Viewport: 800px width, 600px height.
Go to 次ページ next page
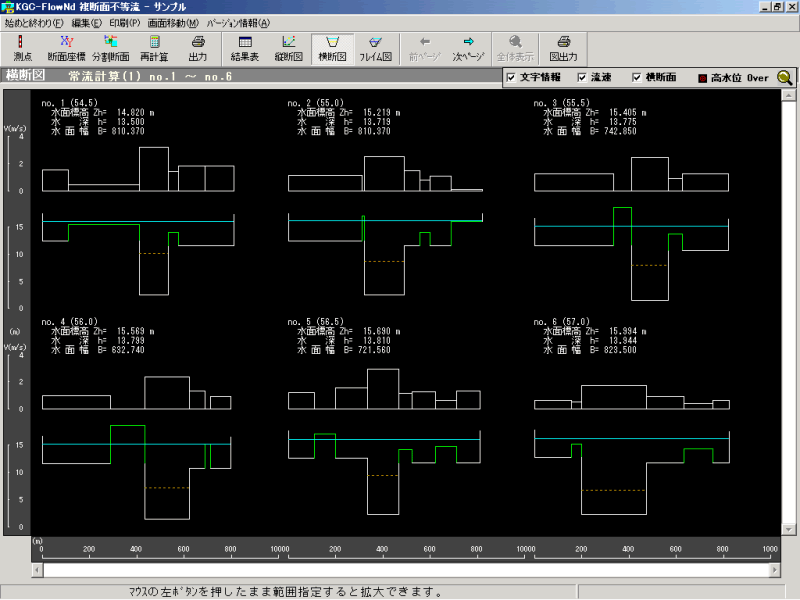[x=468, y=47]
